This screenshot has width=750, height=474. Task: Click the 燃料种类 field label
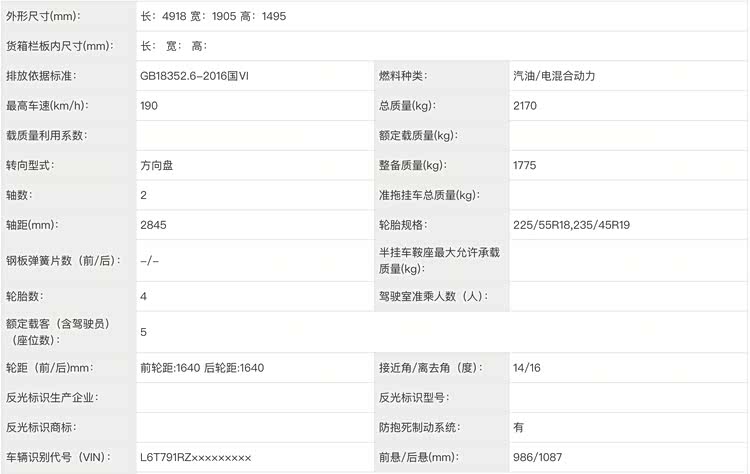(x=402, y=76)
